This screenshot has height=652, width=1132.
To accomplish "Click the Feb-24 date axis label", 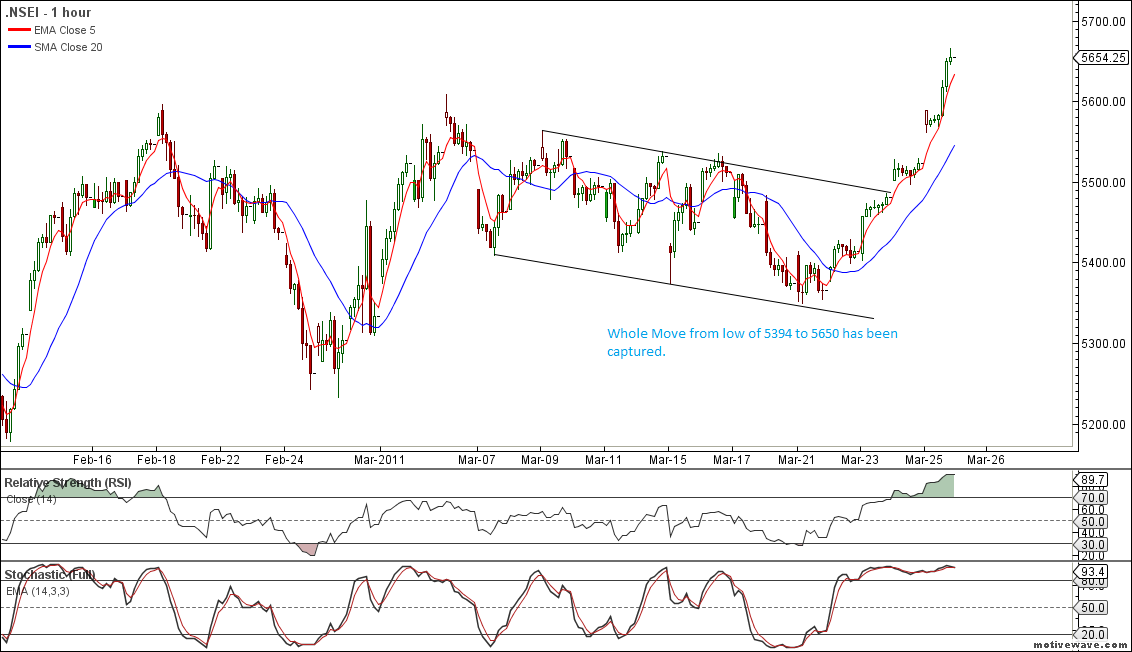I will tap(283, 459).
